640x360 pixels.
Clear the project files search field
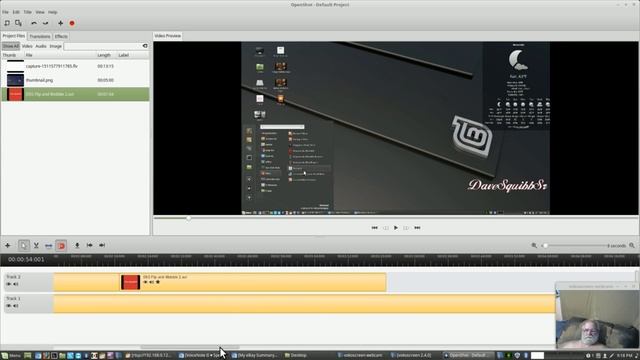pyautogui.click(x=145, y=46)
